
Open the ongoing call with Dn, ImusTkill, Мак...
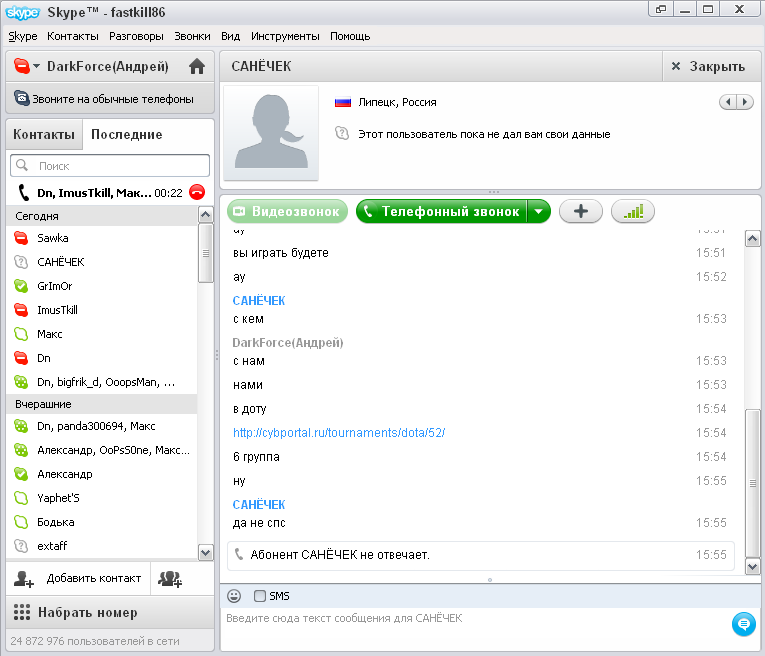(x=101, y=193)
